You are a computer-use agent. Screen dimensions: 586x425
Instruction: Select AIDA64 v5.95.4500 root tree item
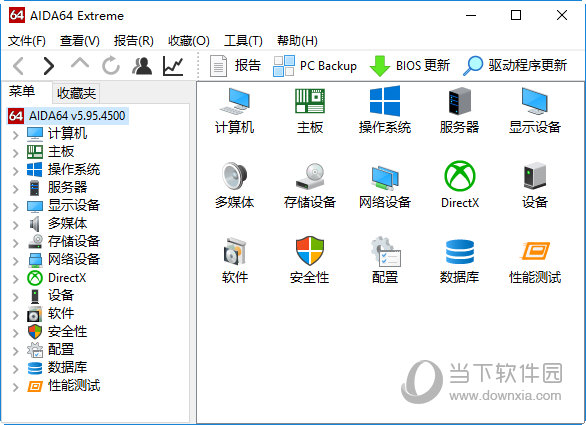[68, 116]
